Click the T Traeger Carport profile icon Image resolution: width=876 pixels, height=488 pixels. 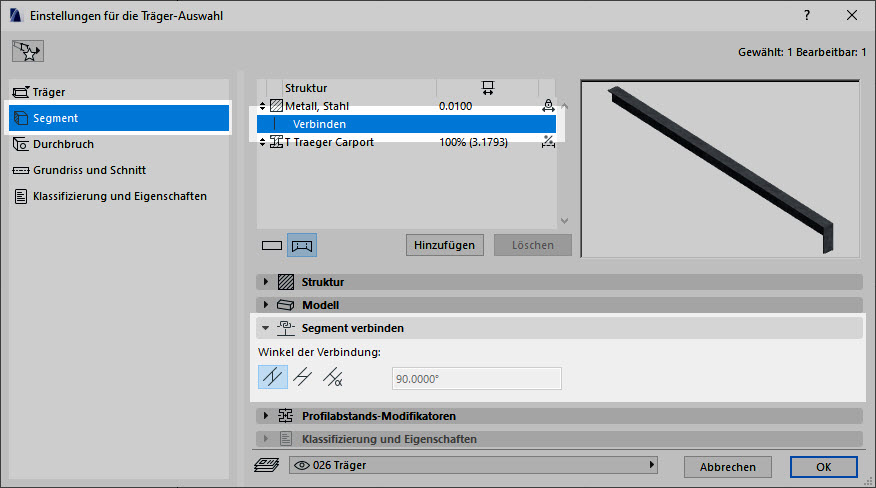(x=277, y=142)
